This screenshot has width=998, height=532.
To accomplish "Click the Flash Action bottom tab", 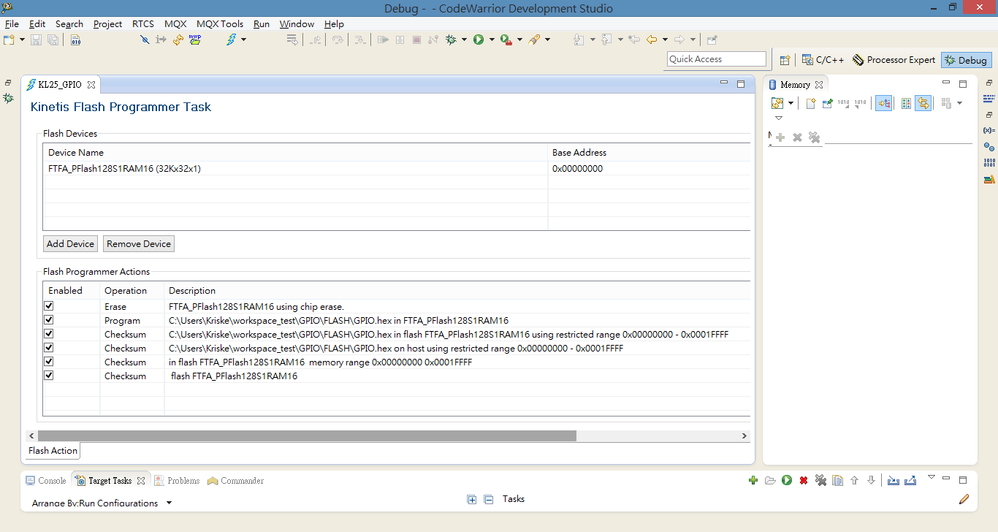I will [53, 451].
